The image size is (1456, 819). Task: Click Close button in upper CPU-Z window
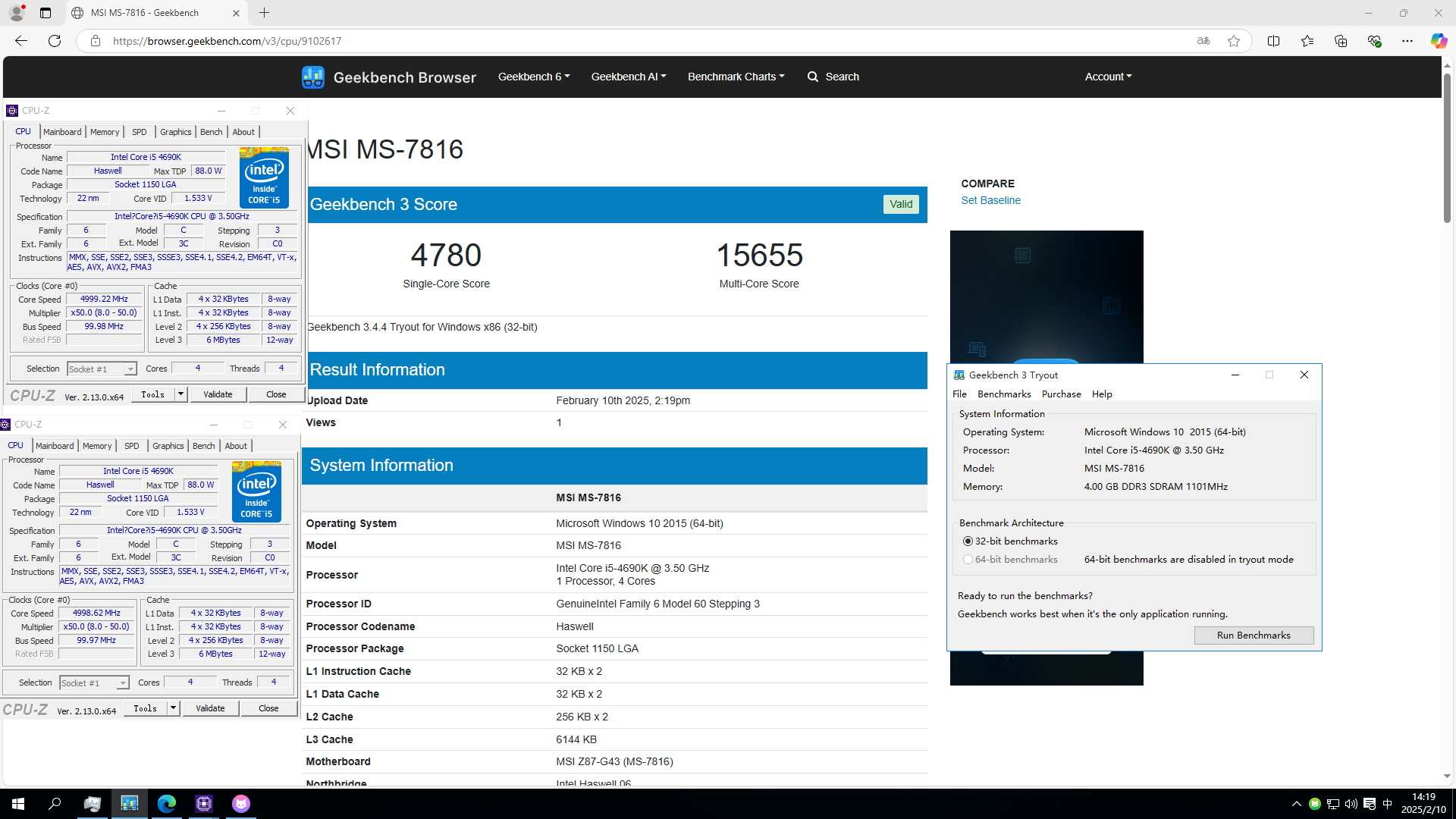(x=276, y=394)
